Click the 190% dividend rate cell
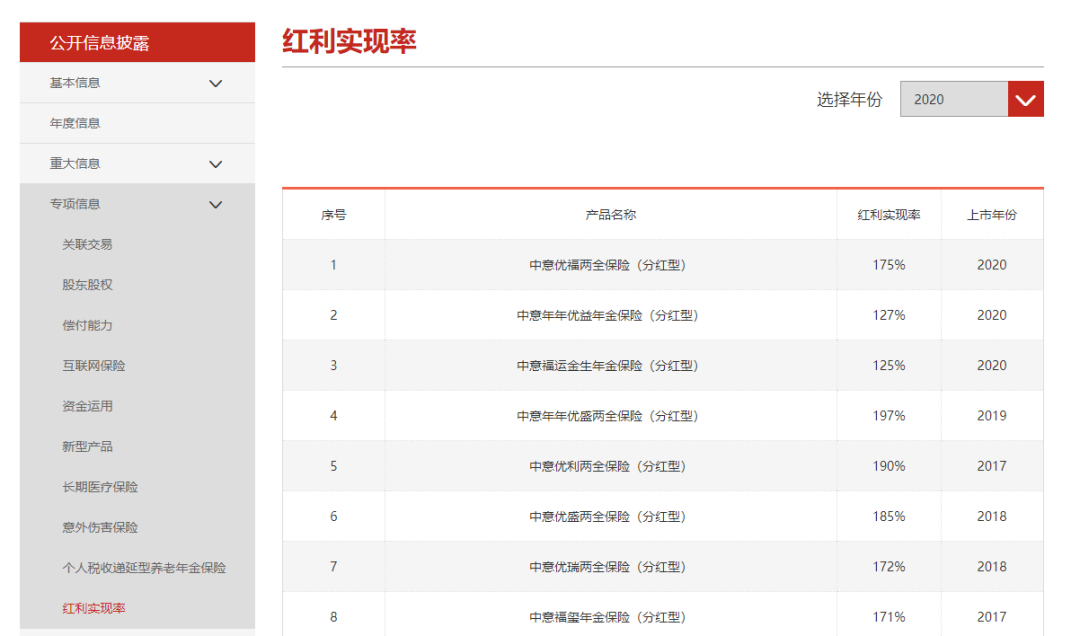The width and height of the screenshot is (1080, 636). (x=889, y=466)
